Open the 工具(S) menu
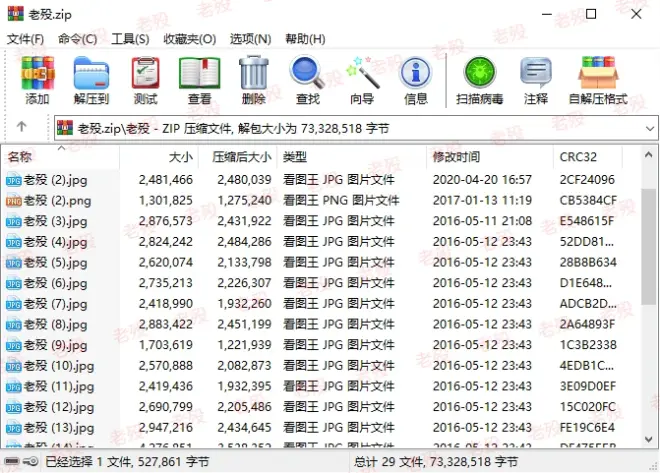The height and width of the screenshot is (473, 660). [130, 39]
